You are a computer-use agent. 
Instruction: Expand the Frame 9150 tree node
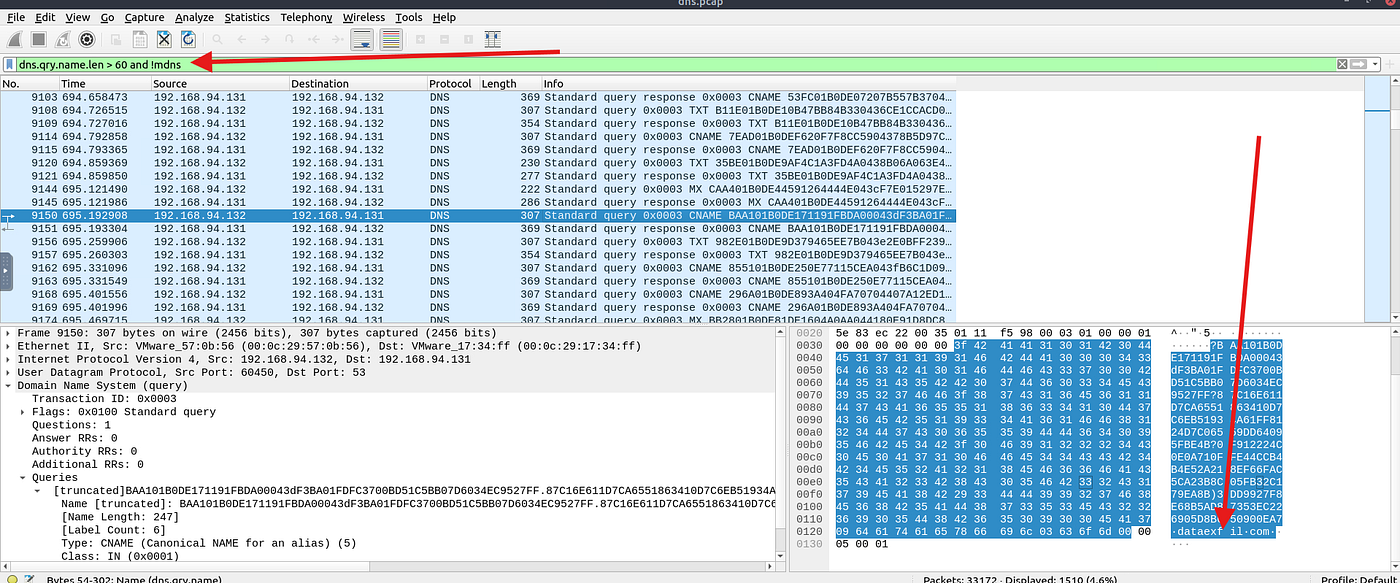[x=9, y=333]
